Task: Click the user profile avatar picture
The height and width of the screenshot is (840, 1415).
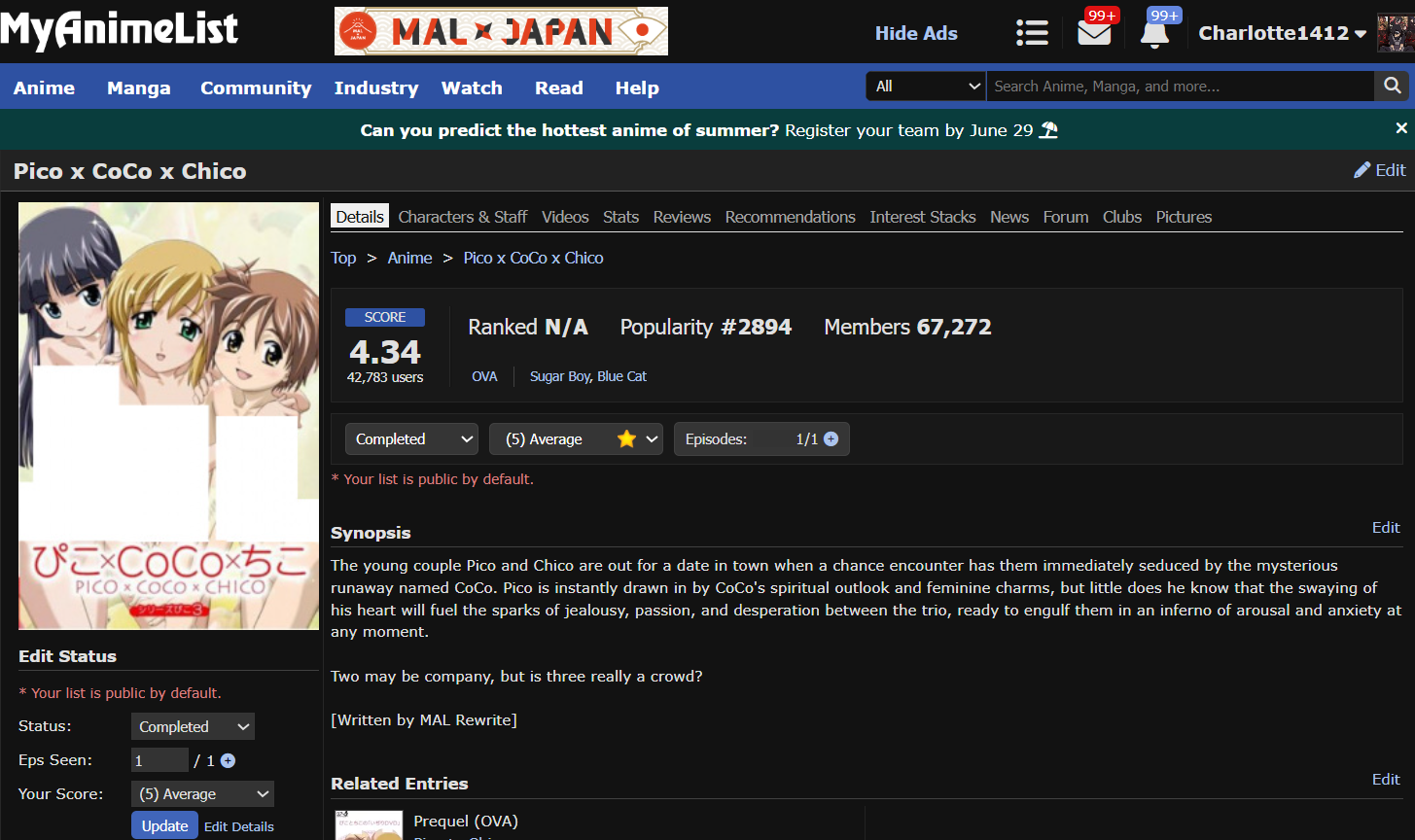Action: coord(1395,33)
